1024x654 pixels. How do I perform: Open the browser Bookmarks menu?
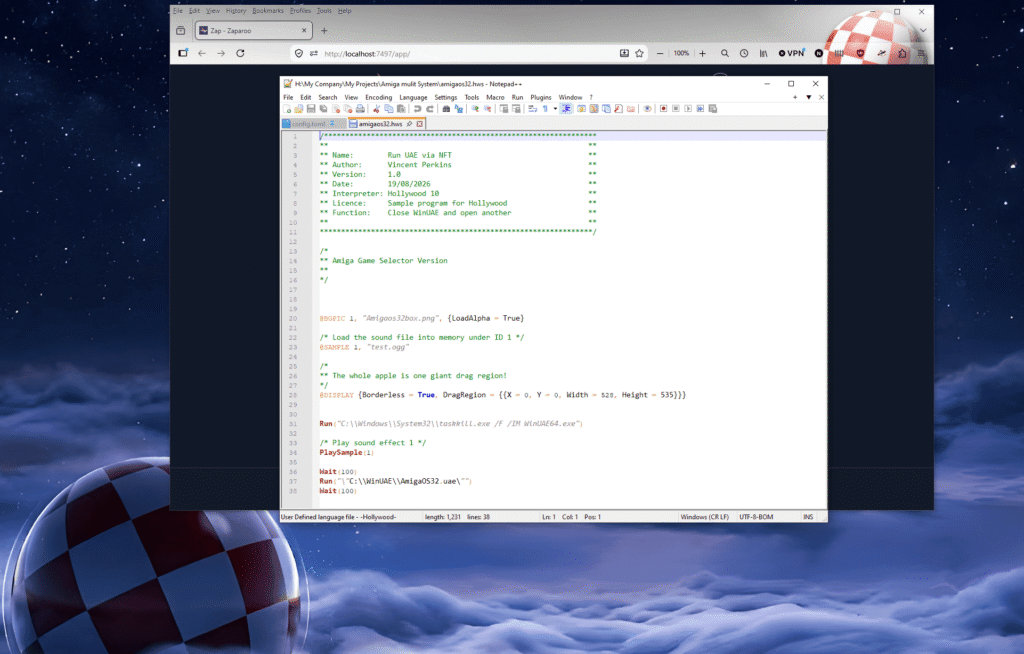268,10
